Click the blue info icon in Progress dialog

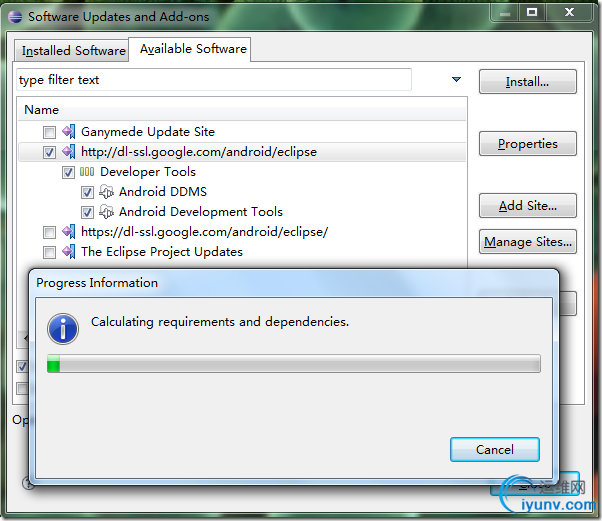click(x=63, y=329)
